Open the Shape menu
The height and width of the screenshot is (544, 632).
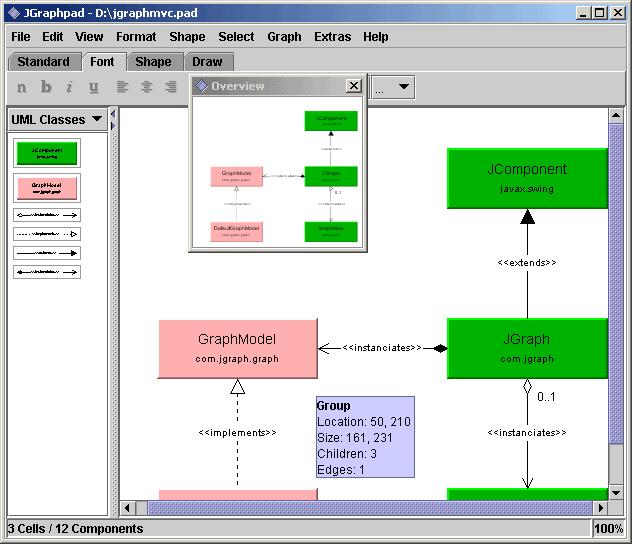(x=187, y=37)
